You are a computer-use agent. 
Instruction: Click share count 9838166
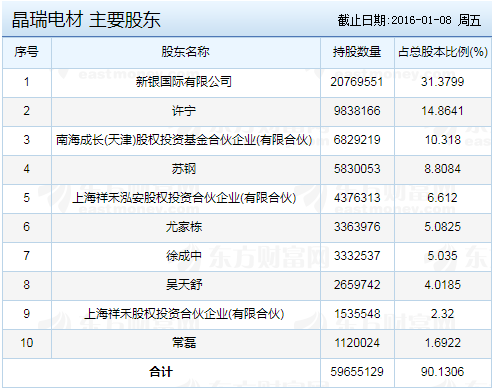(357, 111)
